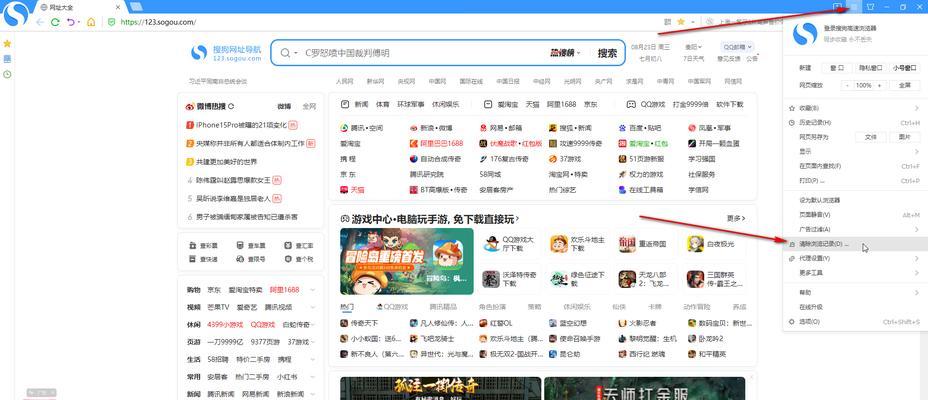The width and height of the screenshot is (928, 400).
Task: Switch to the 微博 hot search tab
Action: tap(284, 107)
